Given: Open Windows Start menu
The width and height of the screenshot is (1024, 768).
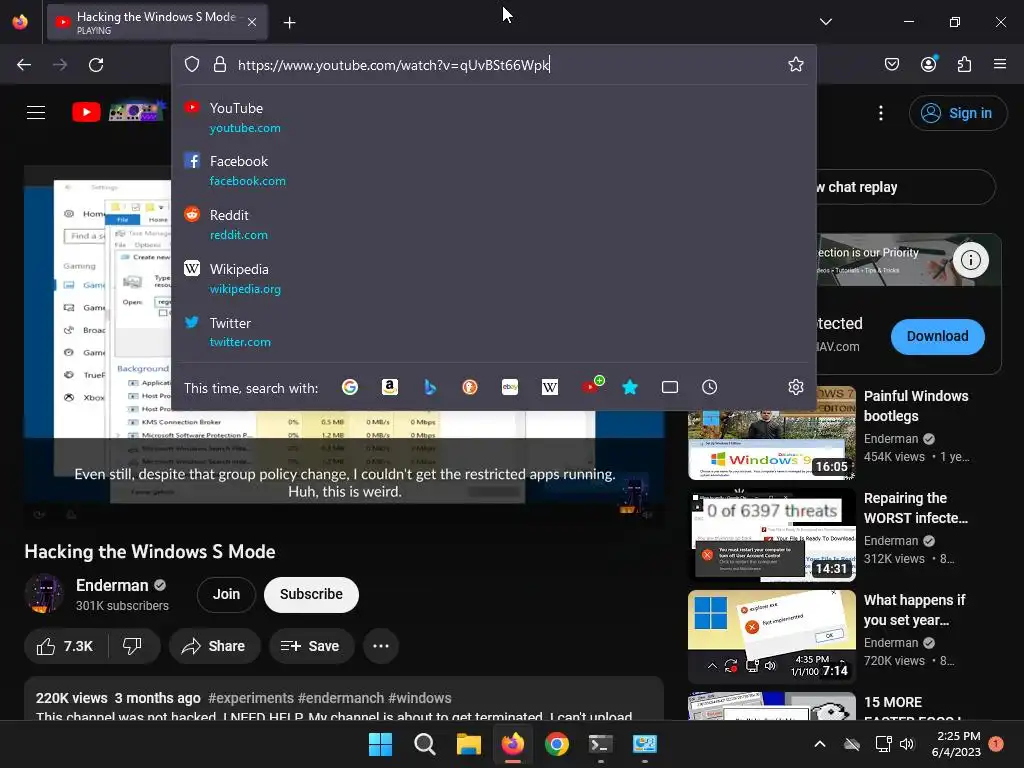Looking at the screenshot, I should pyautogui.click(x=380, y=744).
